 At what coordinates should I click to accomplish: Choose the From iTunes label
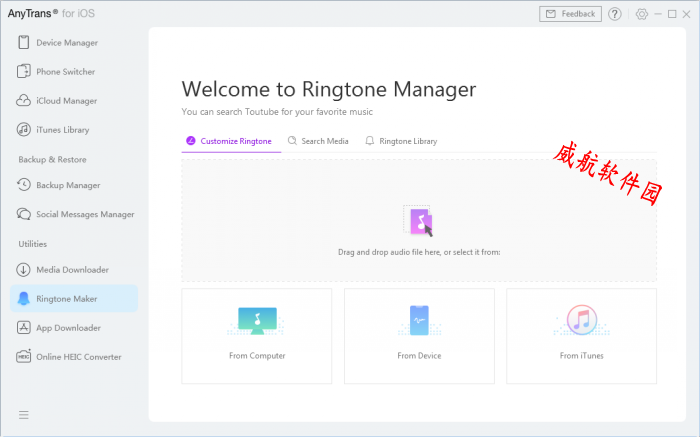click(582, 356)
